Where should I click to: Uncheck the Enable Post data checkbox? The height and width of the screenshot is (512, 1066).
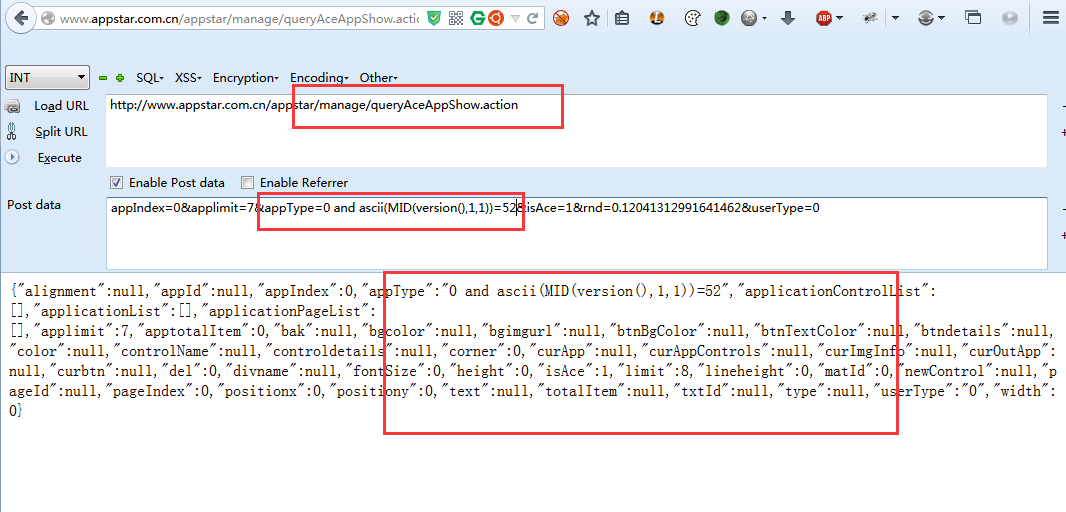tap(116, 182)
